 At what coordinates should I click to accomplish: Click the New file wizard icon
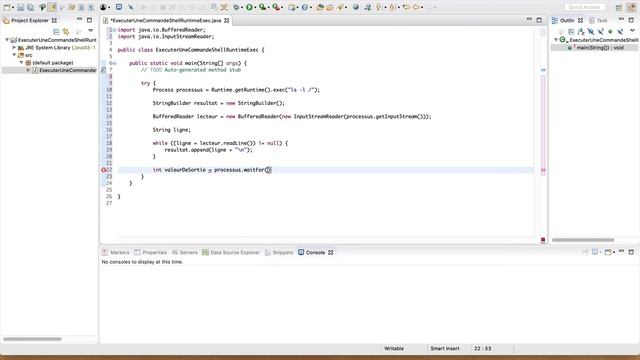[x=7, y=7]
